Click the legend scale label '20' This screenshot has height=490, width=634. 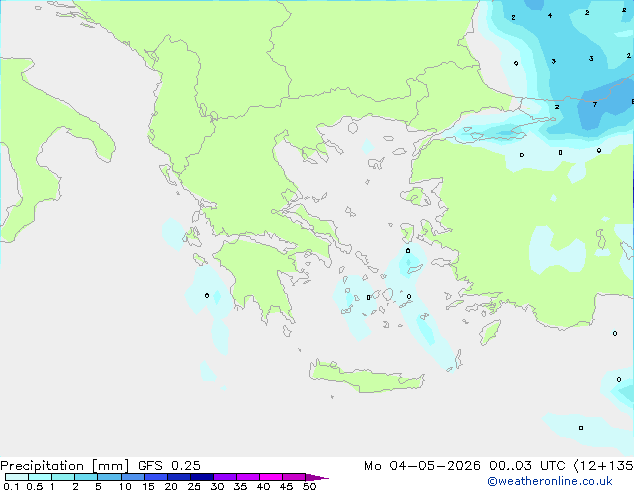click(x=171, y=486)
